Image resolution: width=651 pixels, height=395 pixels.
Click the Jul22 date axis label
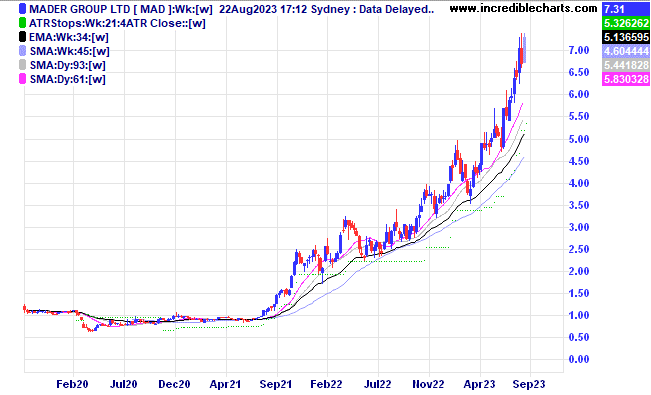tap(377, 384)
